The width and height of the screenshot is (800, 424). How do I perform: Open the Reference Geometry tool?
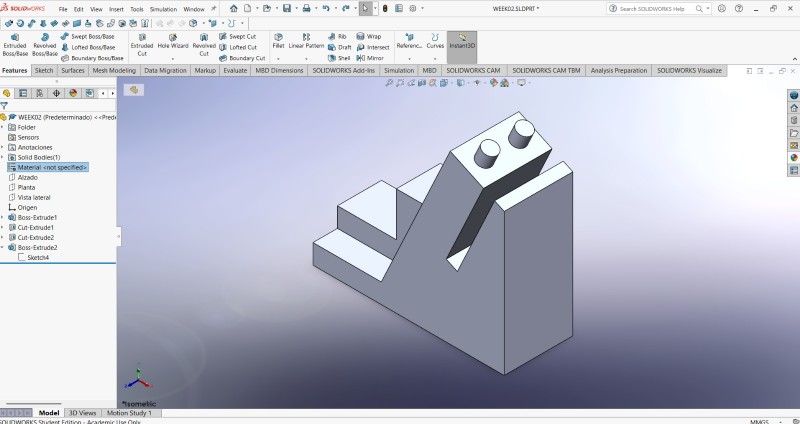(x=409, y=41)
